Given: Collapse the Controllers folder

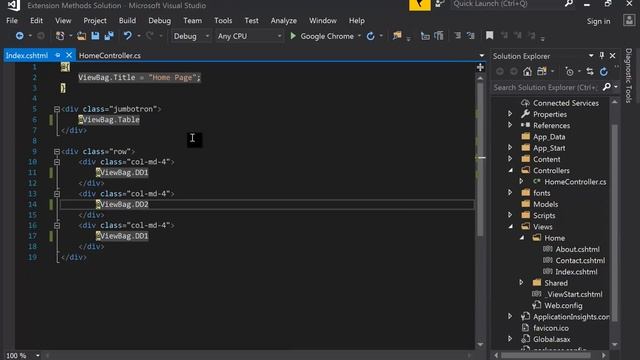Looking at the screenshot, I should tap(510, 171).
